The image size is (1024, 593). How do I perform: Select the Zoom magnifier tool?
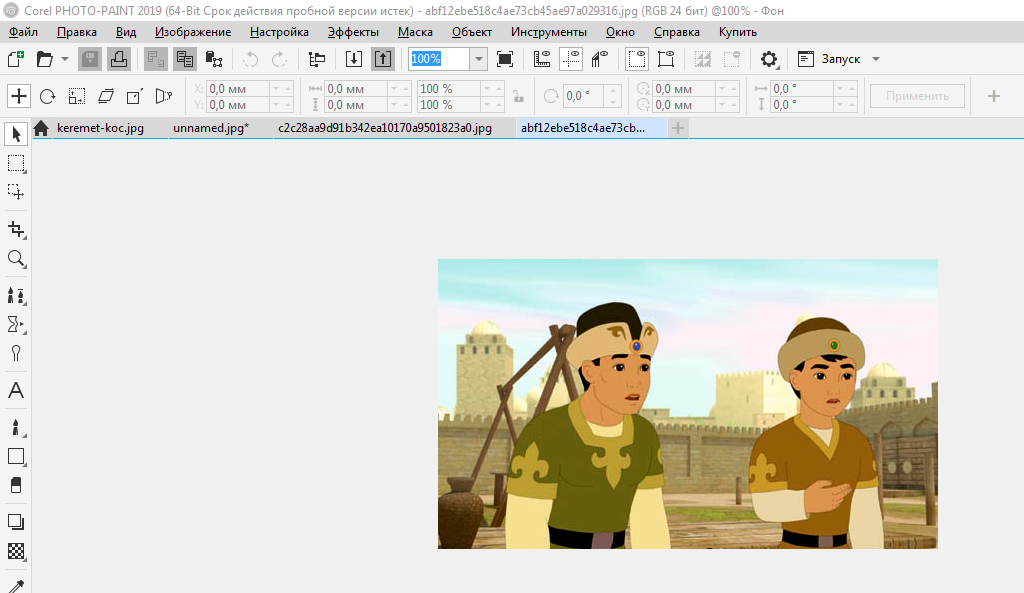pyautogui.click(x=16, y=259)
